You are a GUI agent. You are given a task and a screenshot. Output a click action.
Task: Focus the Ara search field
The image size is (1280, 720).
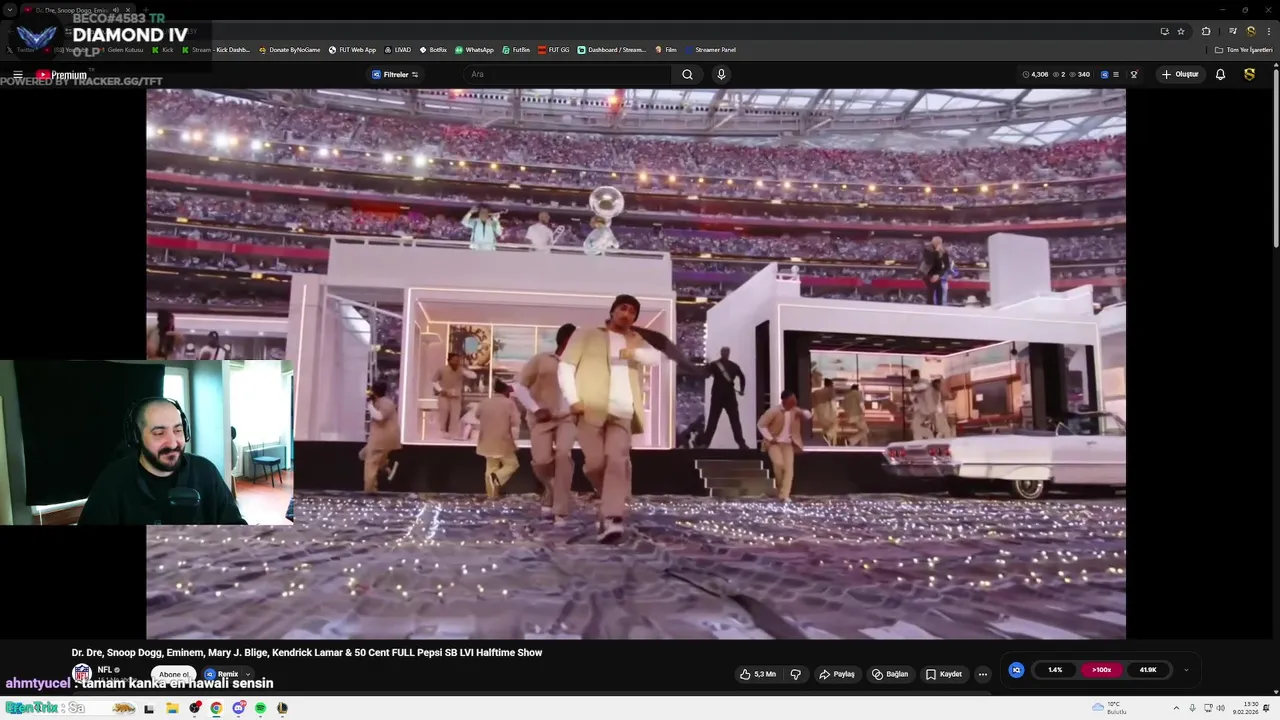tap(568, 75)
